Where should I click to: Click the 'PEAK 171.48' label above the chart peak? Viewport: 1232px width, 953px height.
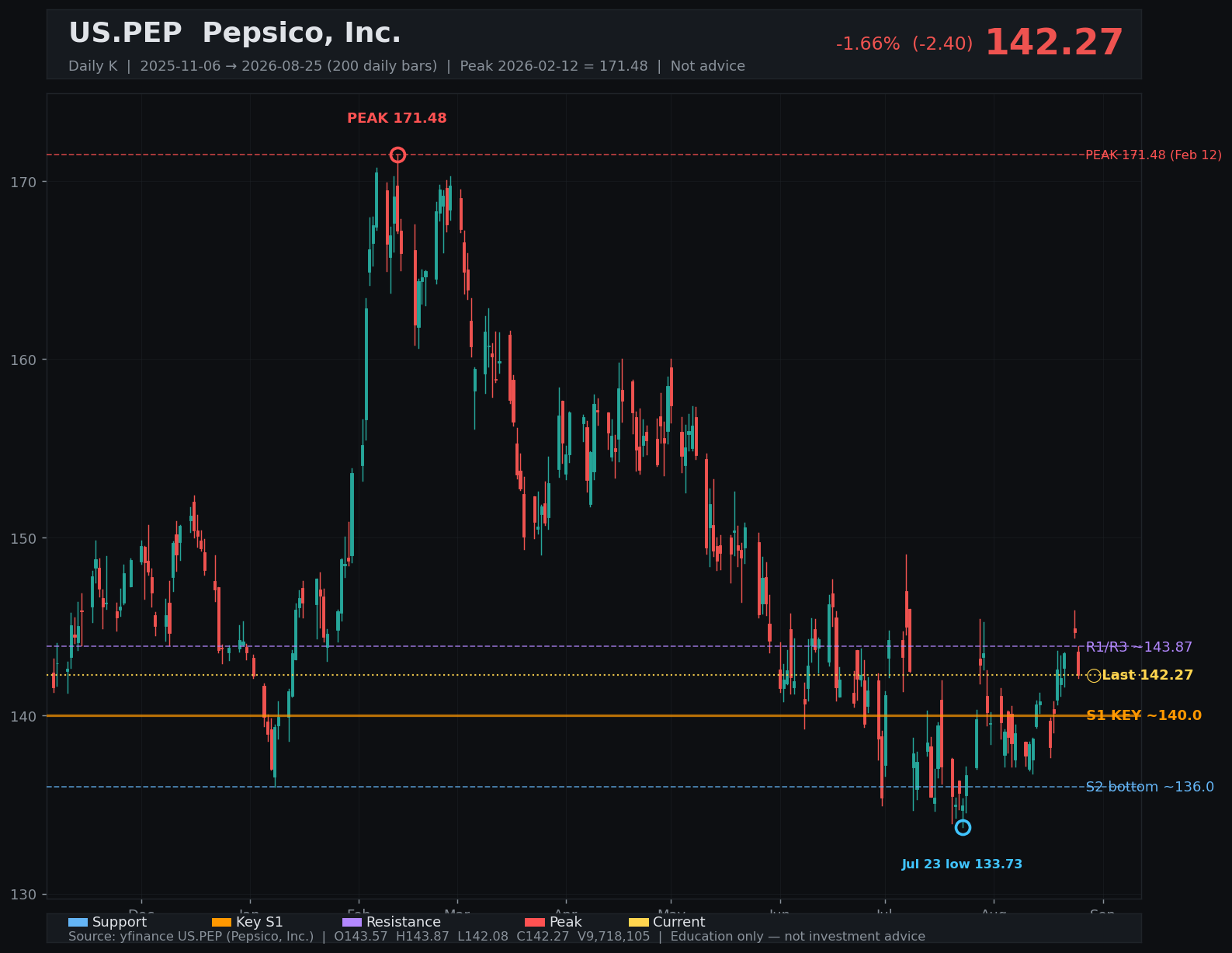click(x=397, y=118)
